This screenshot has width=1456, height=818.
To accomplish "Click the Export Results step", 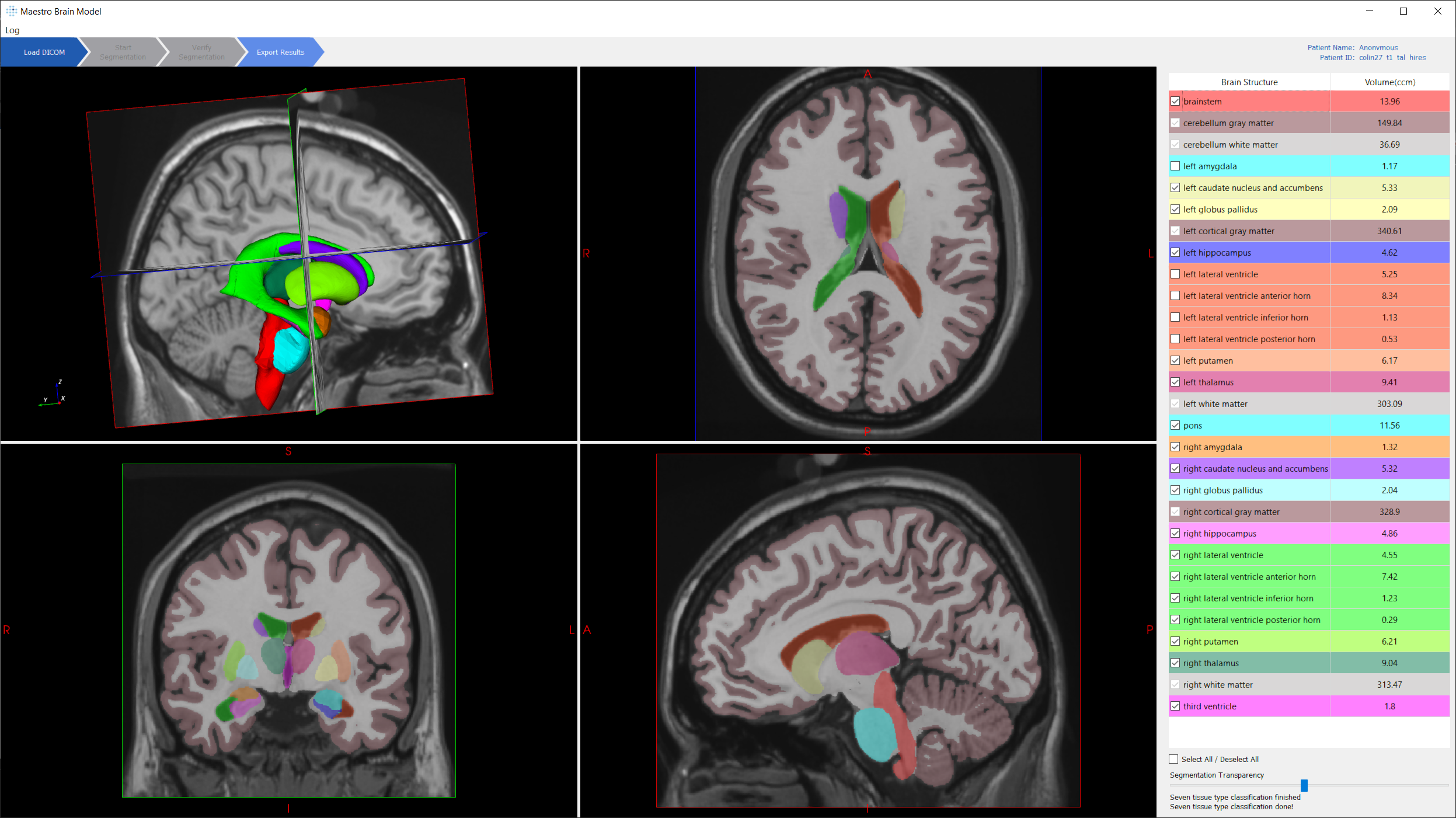I will tap(280, 53).
